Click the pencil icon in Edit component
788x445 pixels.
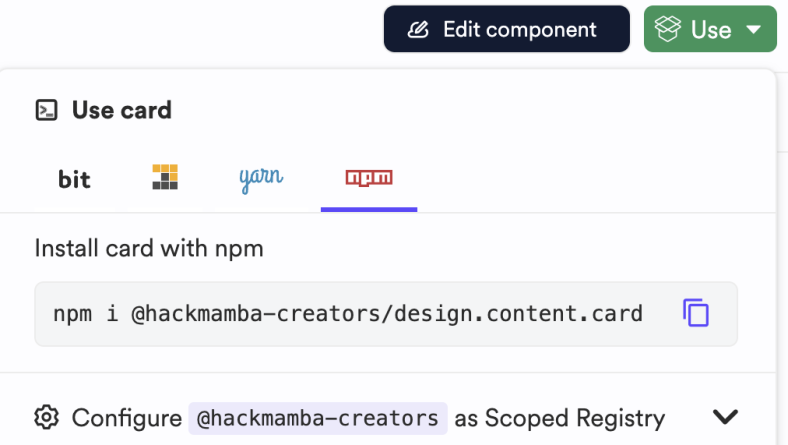[419, 30]
